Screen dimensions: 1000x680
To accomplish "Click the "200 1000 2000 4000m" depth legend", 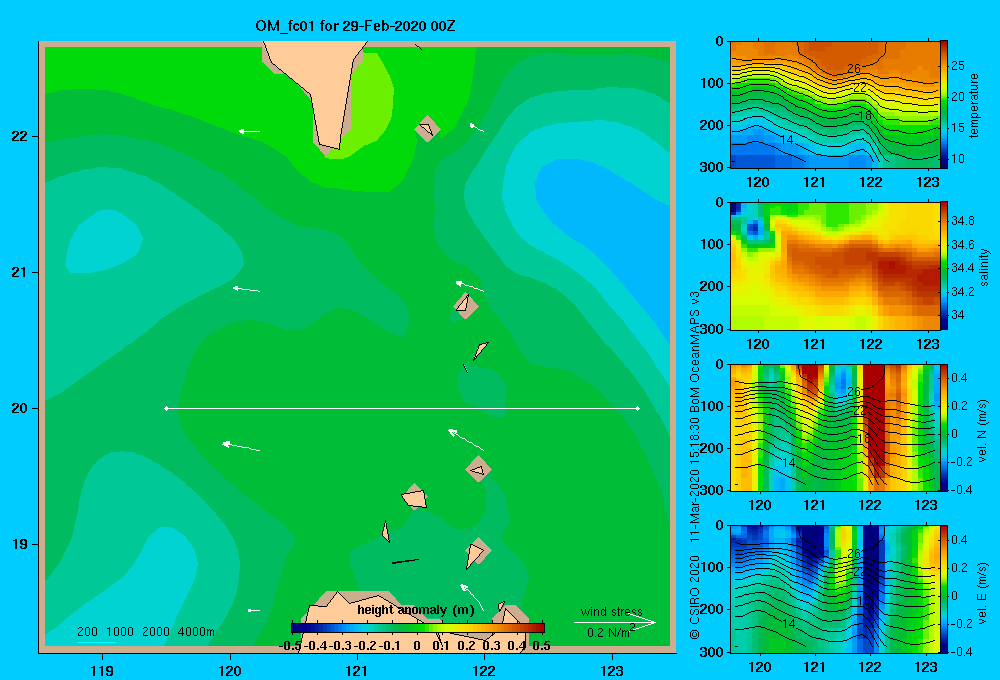I will tap(145, 632).
